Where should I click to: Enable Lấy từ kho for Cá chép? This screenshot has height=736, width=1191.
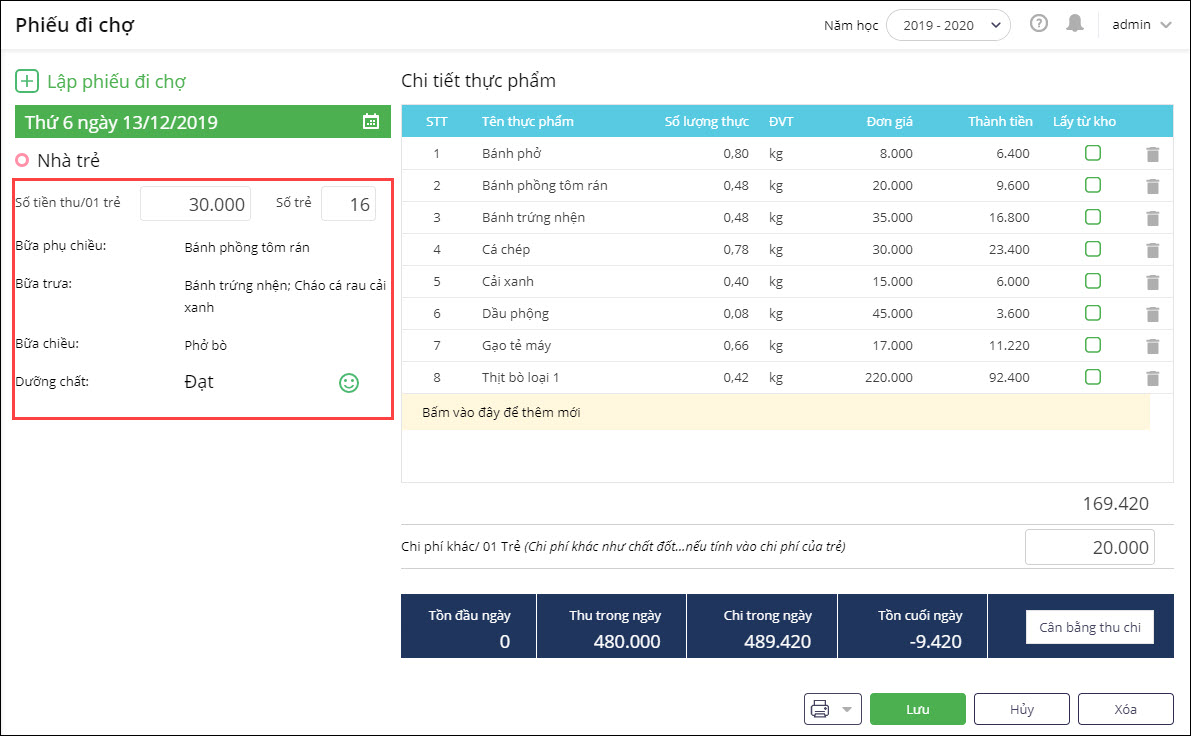coord(1092,248)
